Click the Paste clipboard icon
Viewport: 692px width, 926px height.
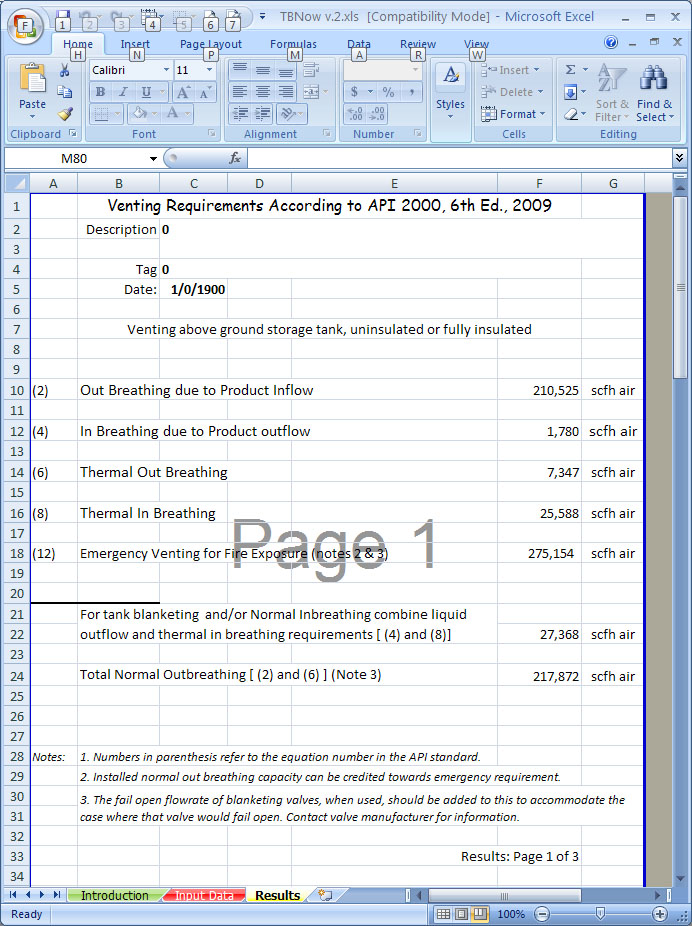pyautogui.click(x=32, y=78)
